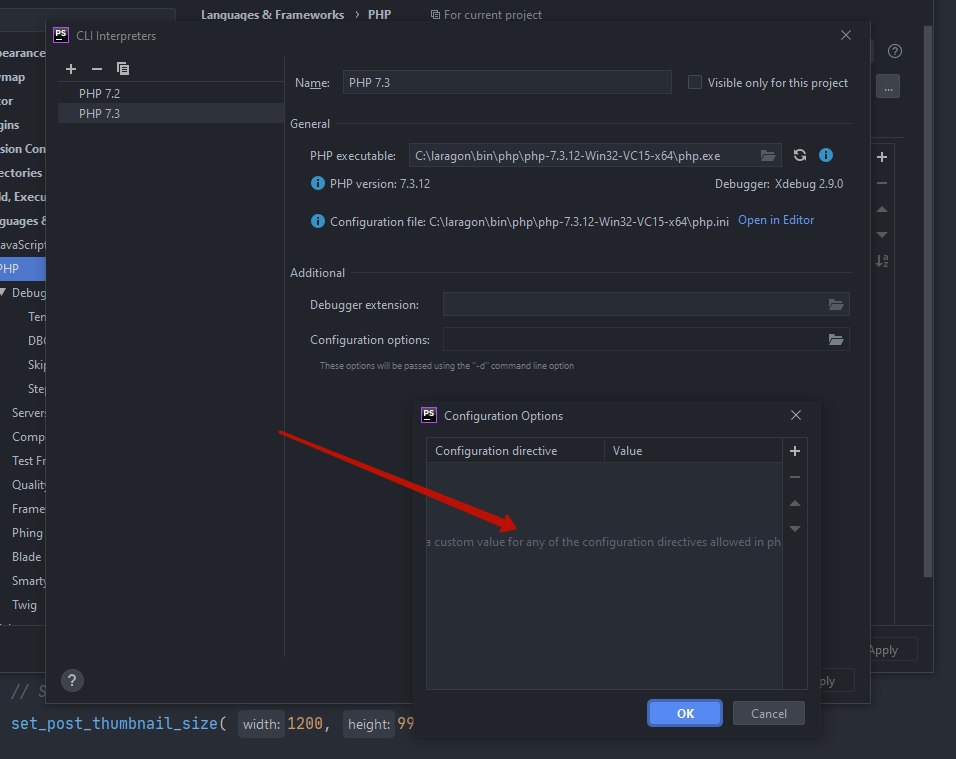The image size is (956, 759).
Task: Add a new CLI interpreter
Action: (71, 69)
